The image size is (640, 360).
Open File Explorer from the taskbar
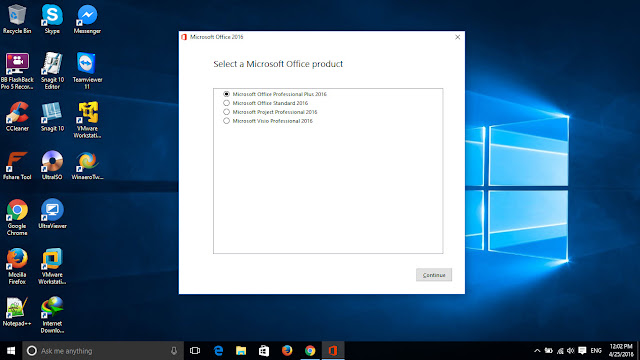pos(241,351)
